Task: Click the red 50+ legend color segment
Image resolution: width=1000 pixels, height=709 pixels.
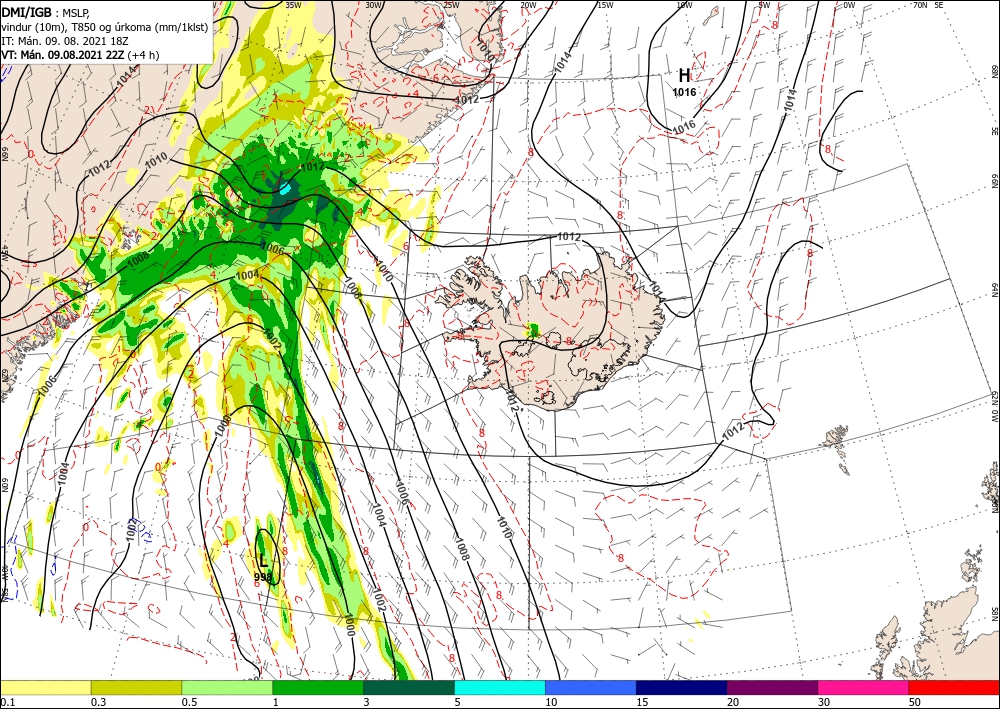Action: (x=954, y=687)
